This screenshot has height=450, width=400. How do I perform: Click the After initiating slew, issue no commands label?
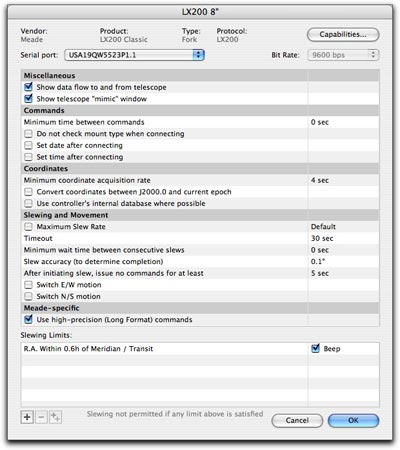[113, 273]
